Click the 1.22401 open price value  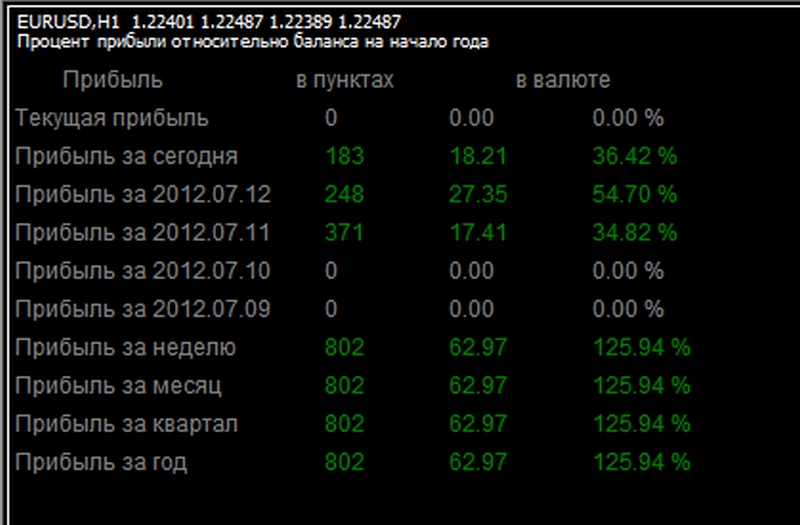pos(163,22)
